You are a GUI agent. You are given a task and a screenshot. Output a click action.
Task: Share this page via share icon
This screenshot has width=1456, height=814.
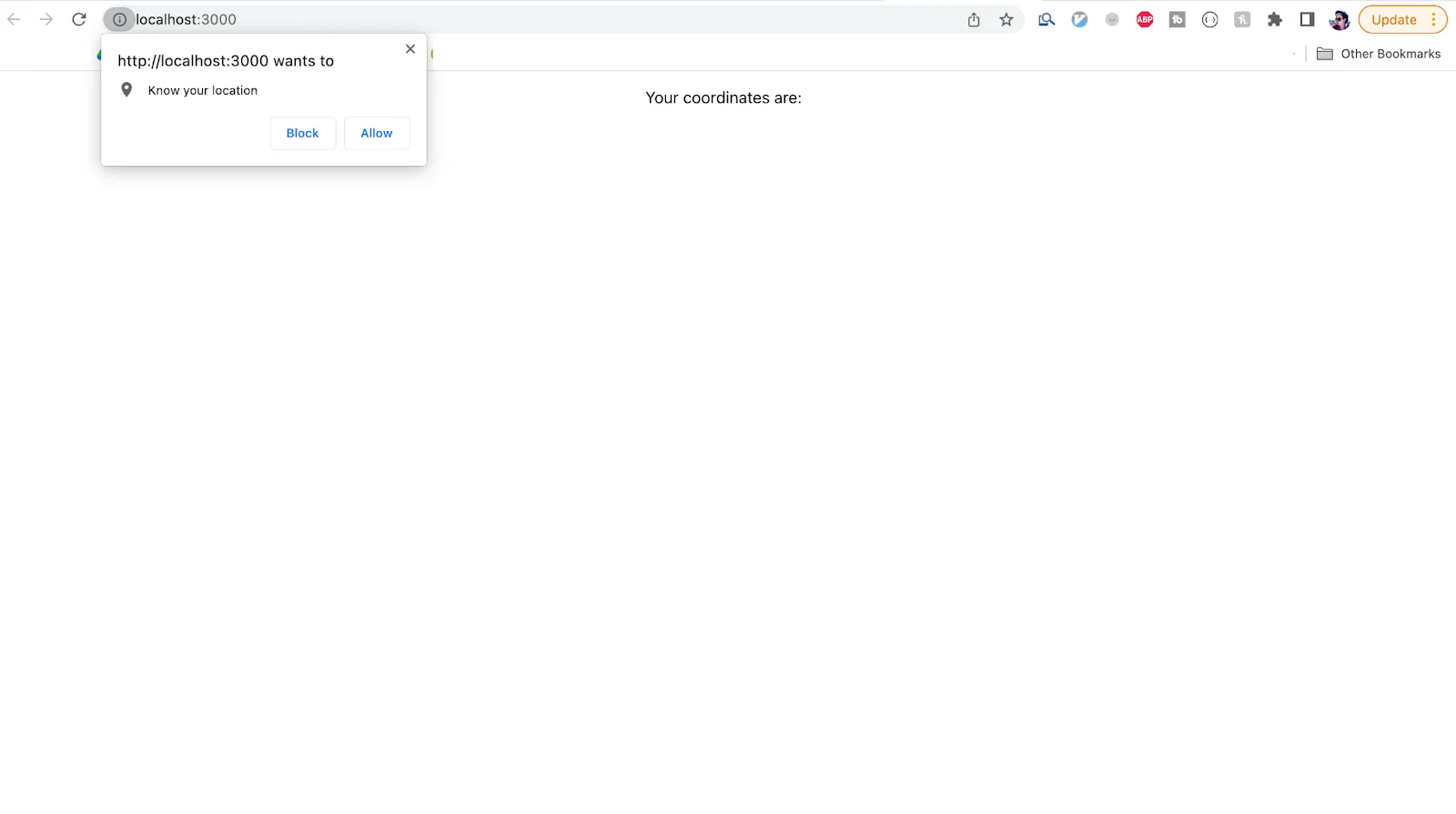click(x=974, y=19)
